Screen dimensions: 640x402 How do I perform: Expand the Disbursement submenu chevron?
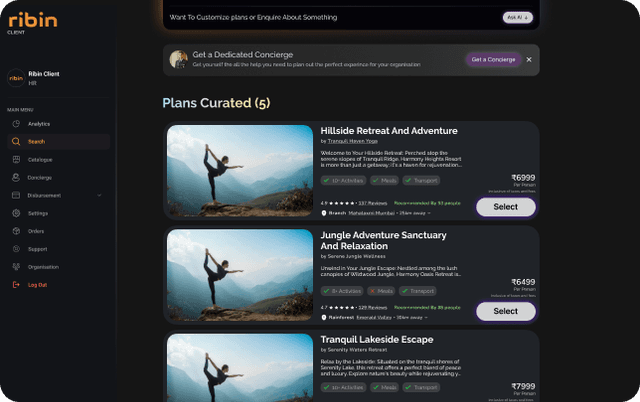(99, 196)
